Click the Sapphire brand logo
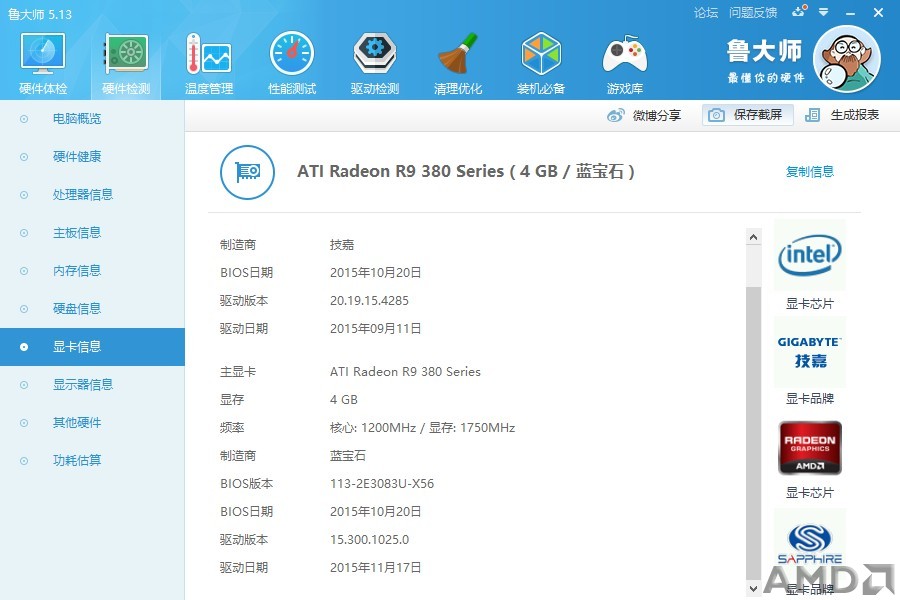This screenshot has width=900, height=600. point(809,543)
